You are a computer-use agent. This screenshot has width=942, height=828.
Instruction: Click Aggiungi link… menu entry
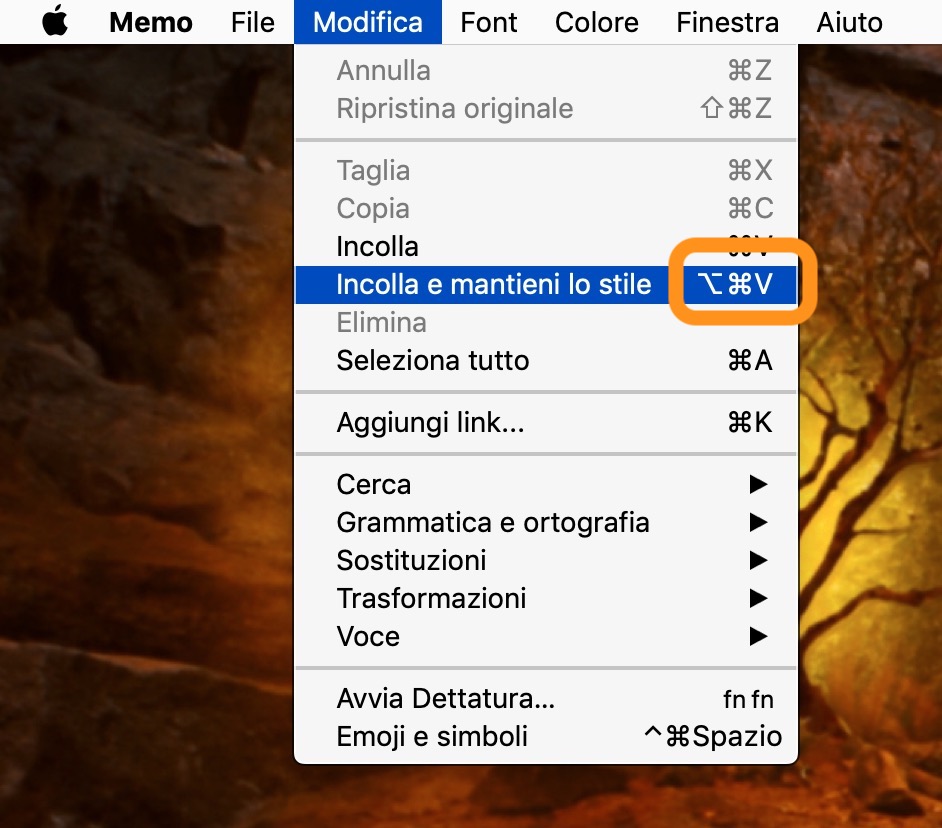coord(430,423)
